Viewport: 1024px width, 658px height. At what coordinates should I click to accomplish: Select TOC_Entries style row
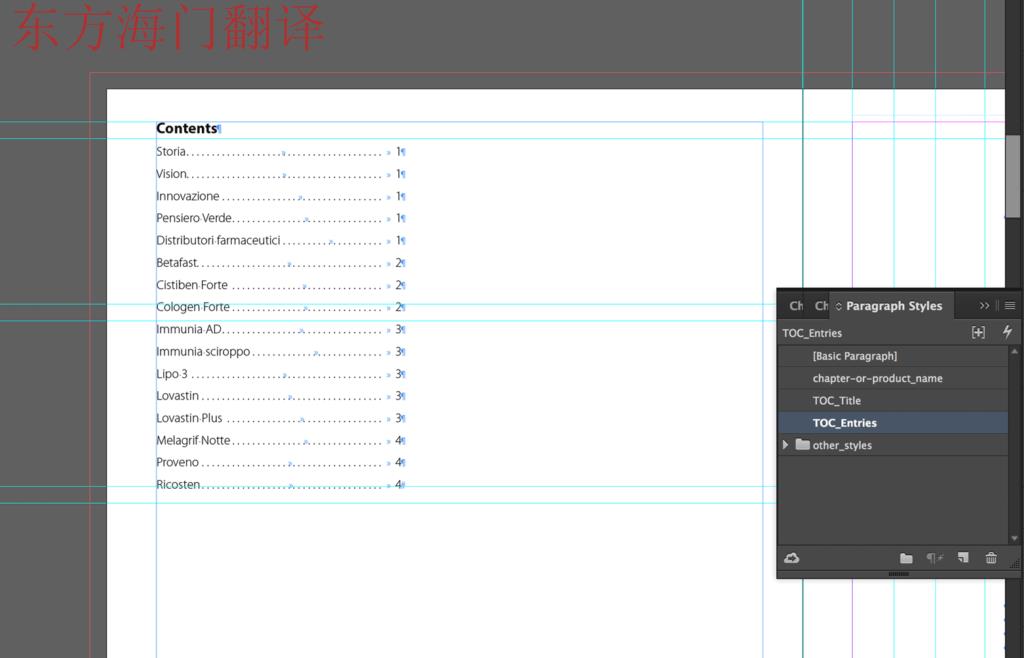(x=893, y=422)
